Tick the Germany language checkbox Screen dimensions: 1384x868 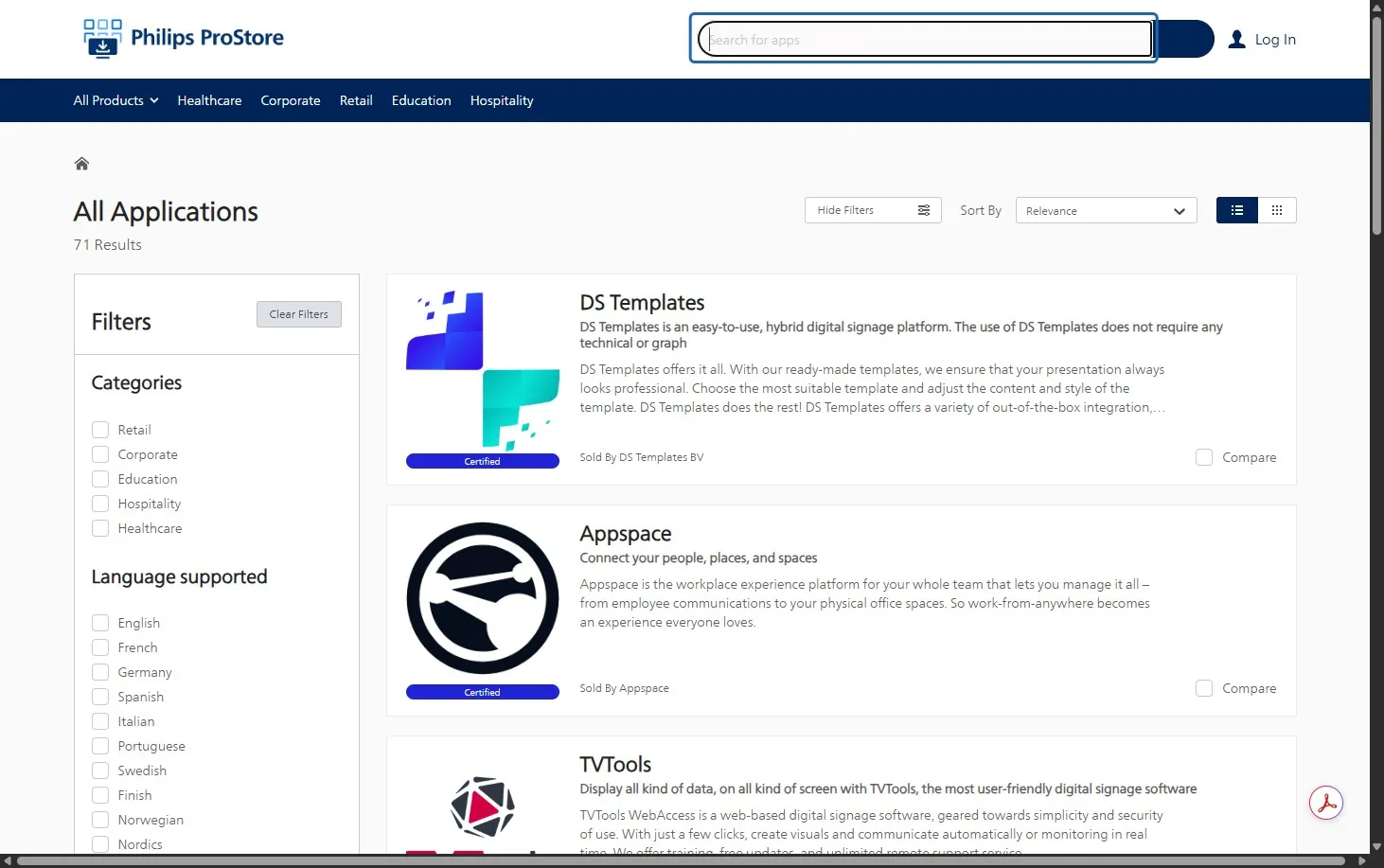pyautogui.click(x=100, y=672)
